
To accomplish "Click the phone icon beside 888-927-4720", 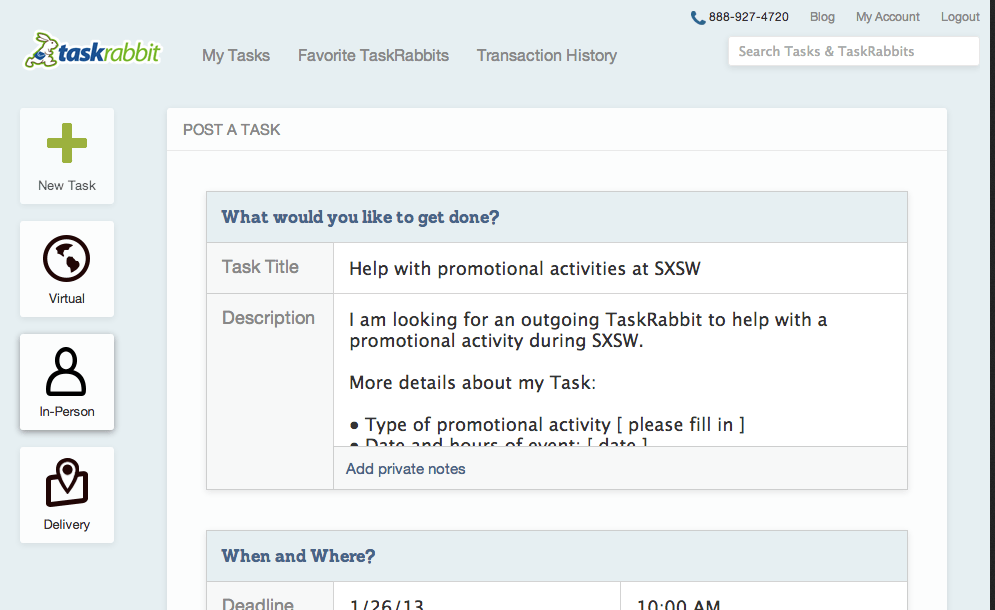I will pyautogui.click(x=698, y=17).
